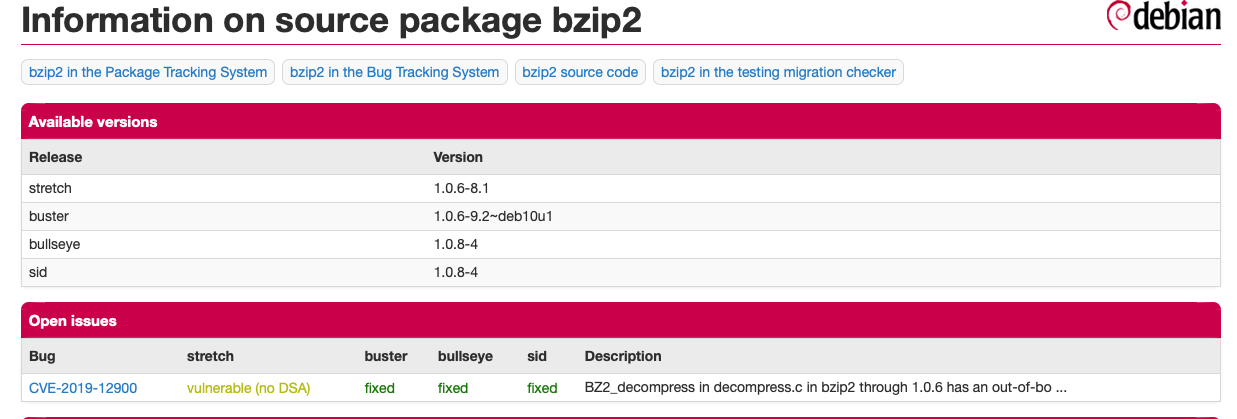The width and height of the screenshot is (1237, 419).
Task: Click the bullseye column header in Open issues
Action: pos(465,356)
